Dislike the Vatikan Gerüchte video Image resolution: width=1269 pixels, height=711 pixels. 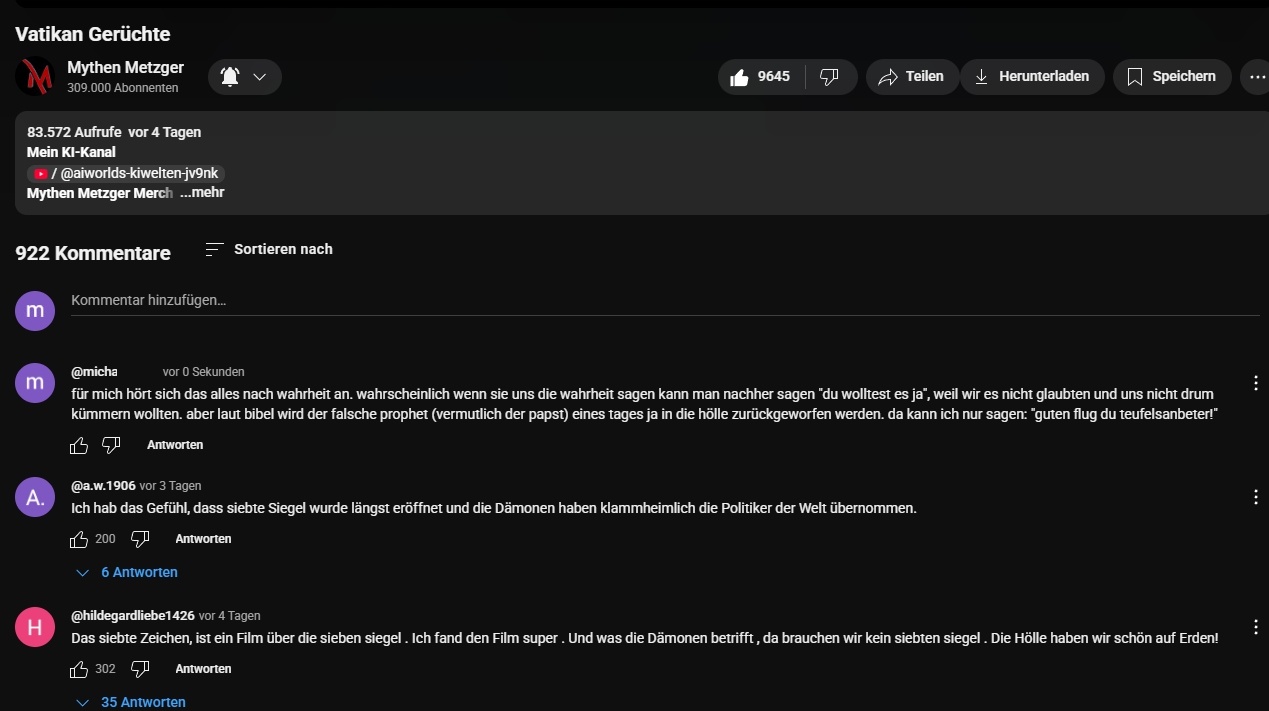coord(830,77)
